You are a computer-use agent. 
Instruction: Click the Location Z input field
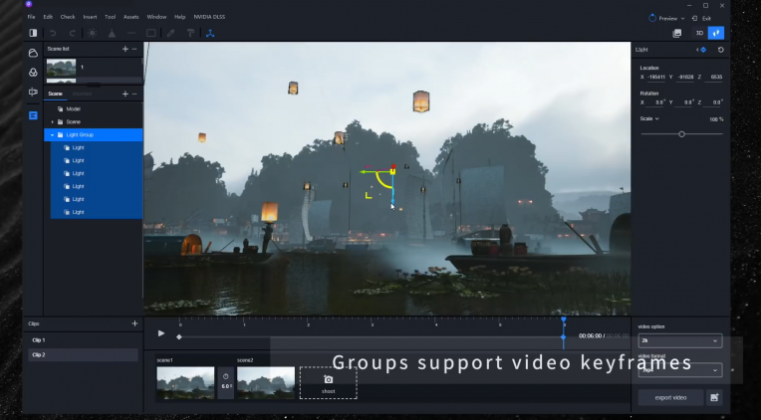714,77
